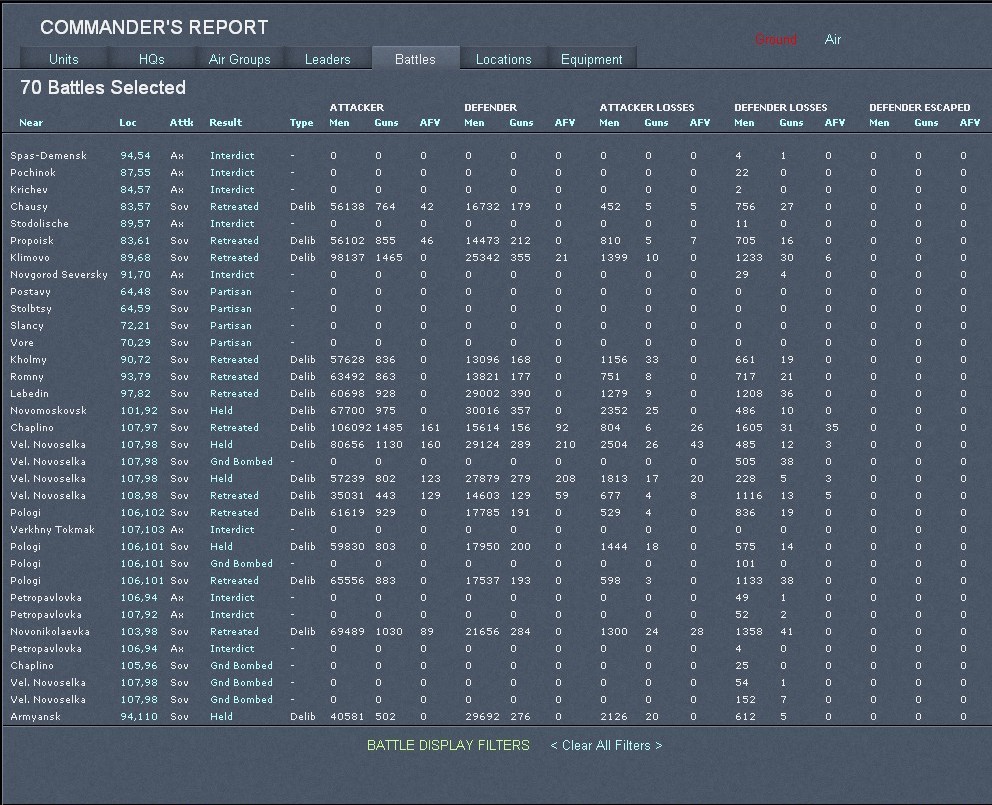
Task: Select the Klimovo battle row
Action: coord(29,258)
